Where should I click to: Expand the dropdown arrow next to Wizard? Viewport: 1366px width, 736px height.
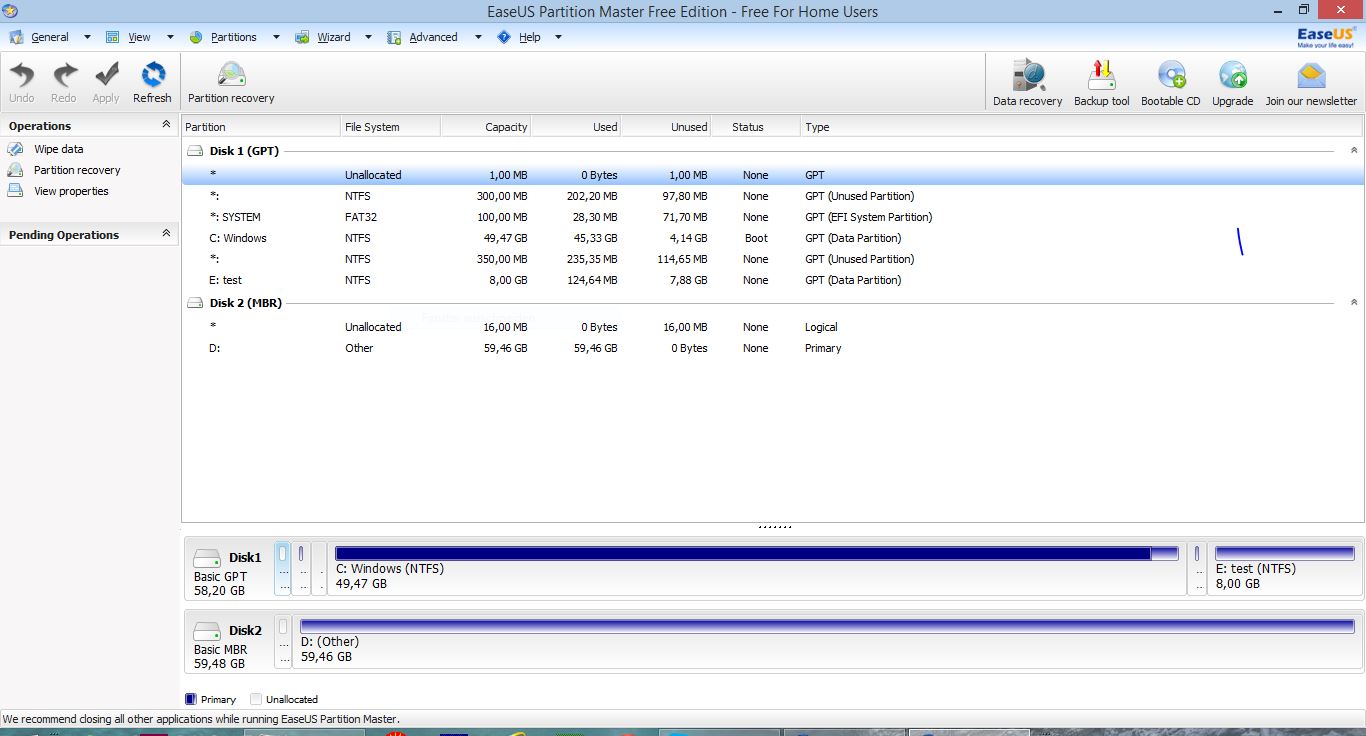368,37
